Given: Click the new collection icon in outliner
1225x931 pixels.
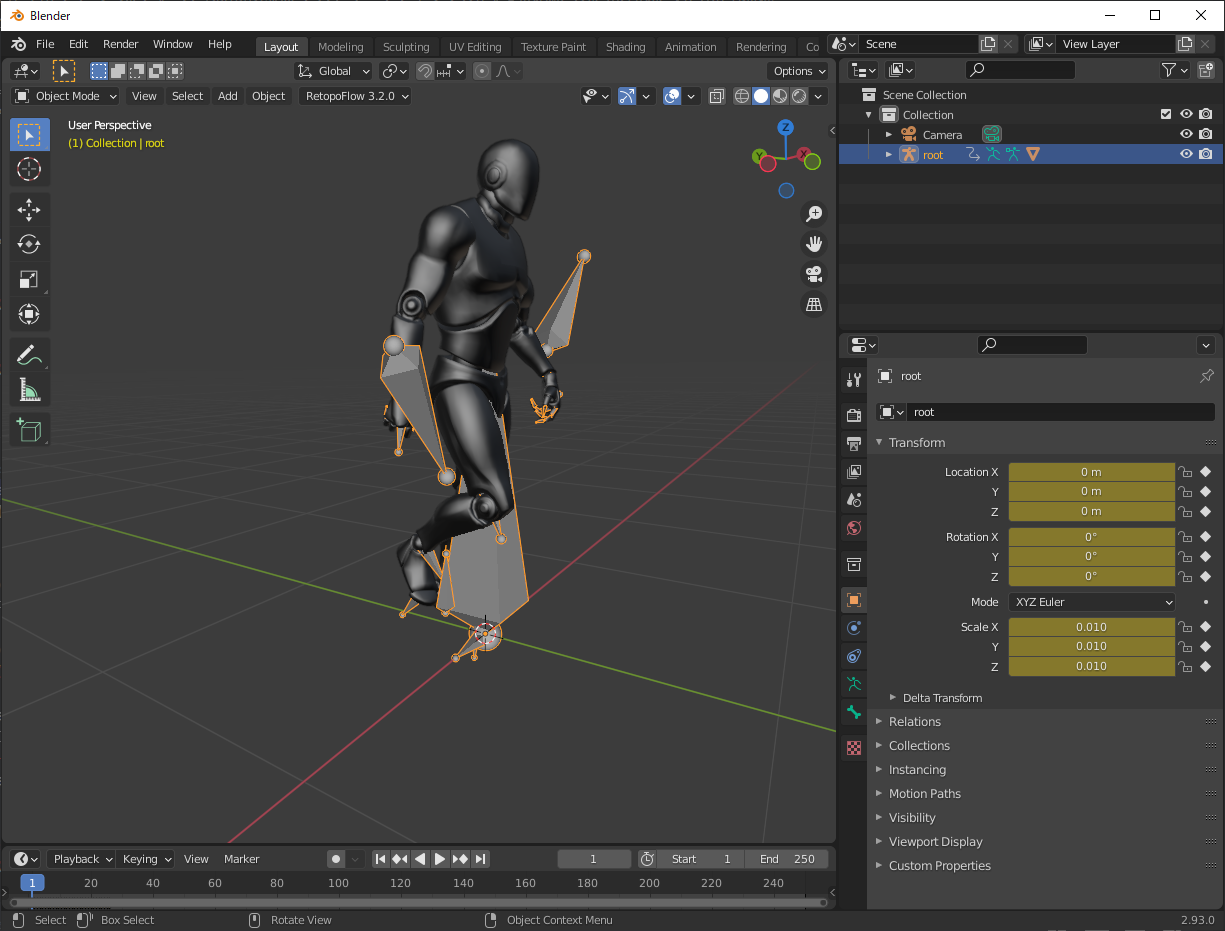Looking at the screenshot, I should point(1206,70).
